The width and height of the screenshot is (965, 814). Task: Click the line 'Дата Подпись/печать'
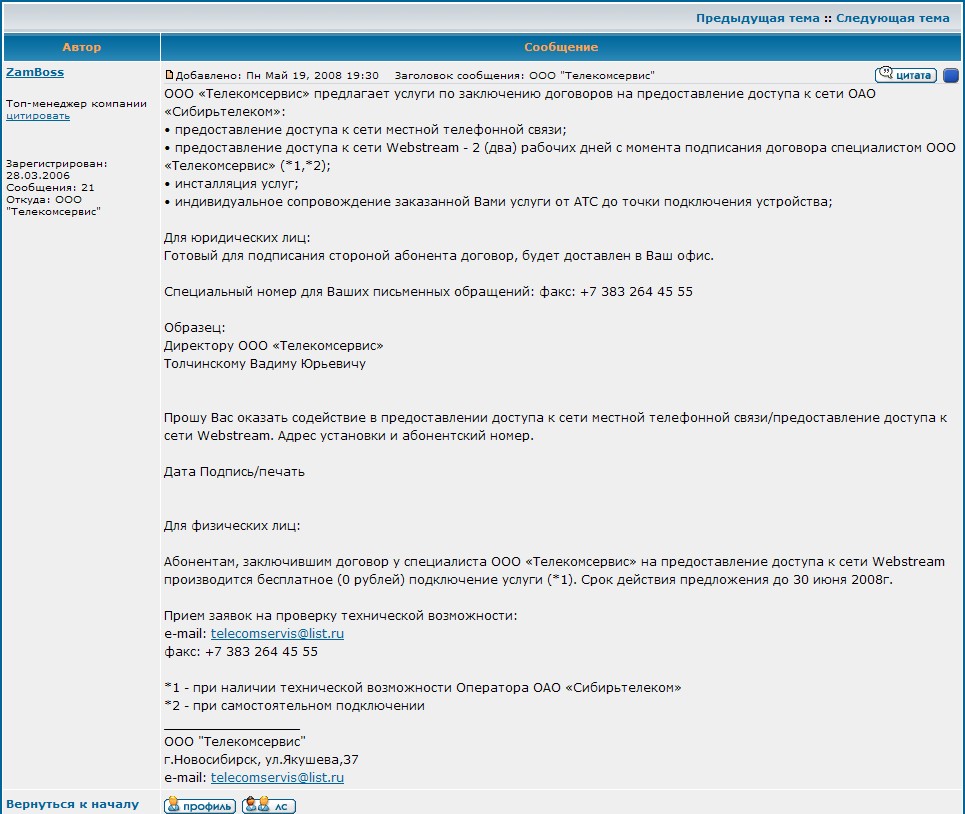coord(234,471)
